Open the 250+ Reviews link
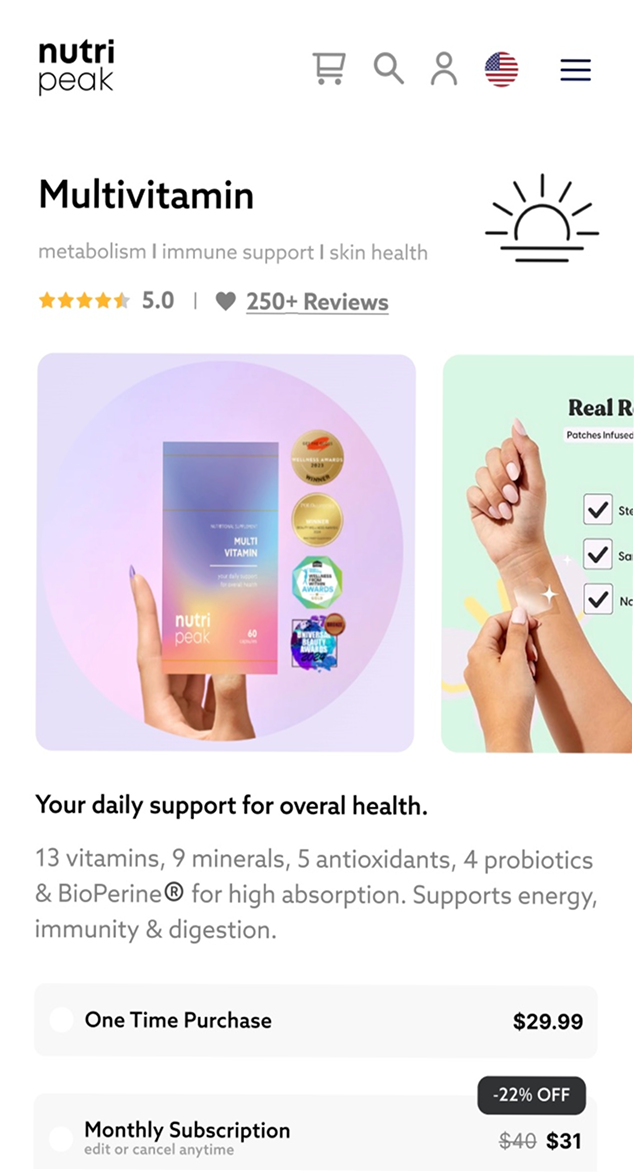636x1172 pixels. (318, 302)
